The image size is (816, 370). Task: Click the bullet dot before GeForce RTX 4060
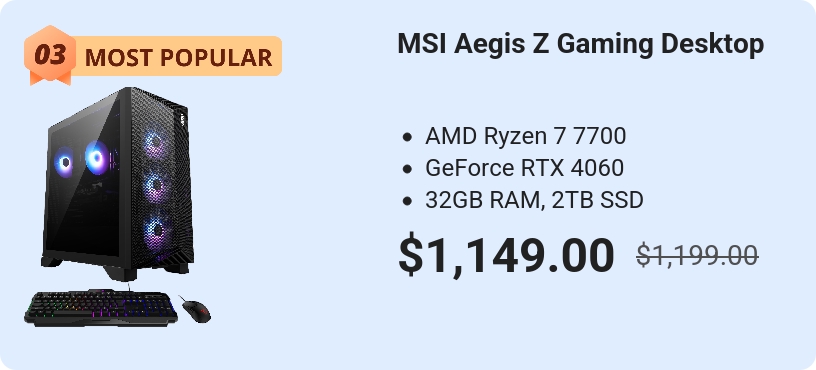click(407, 169)
